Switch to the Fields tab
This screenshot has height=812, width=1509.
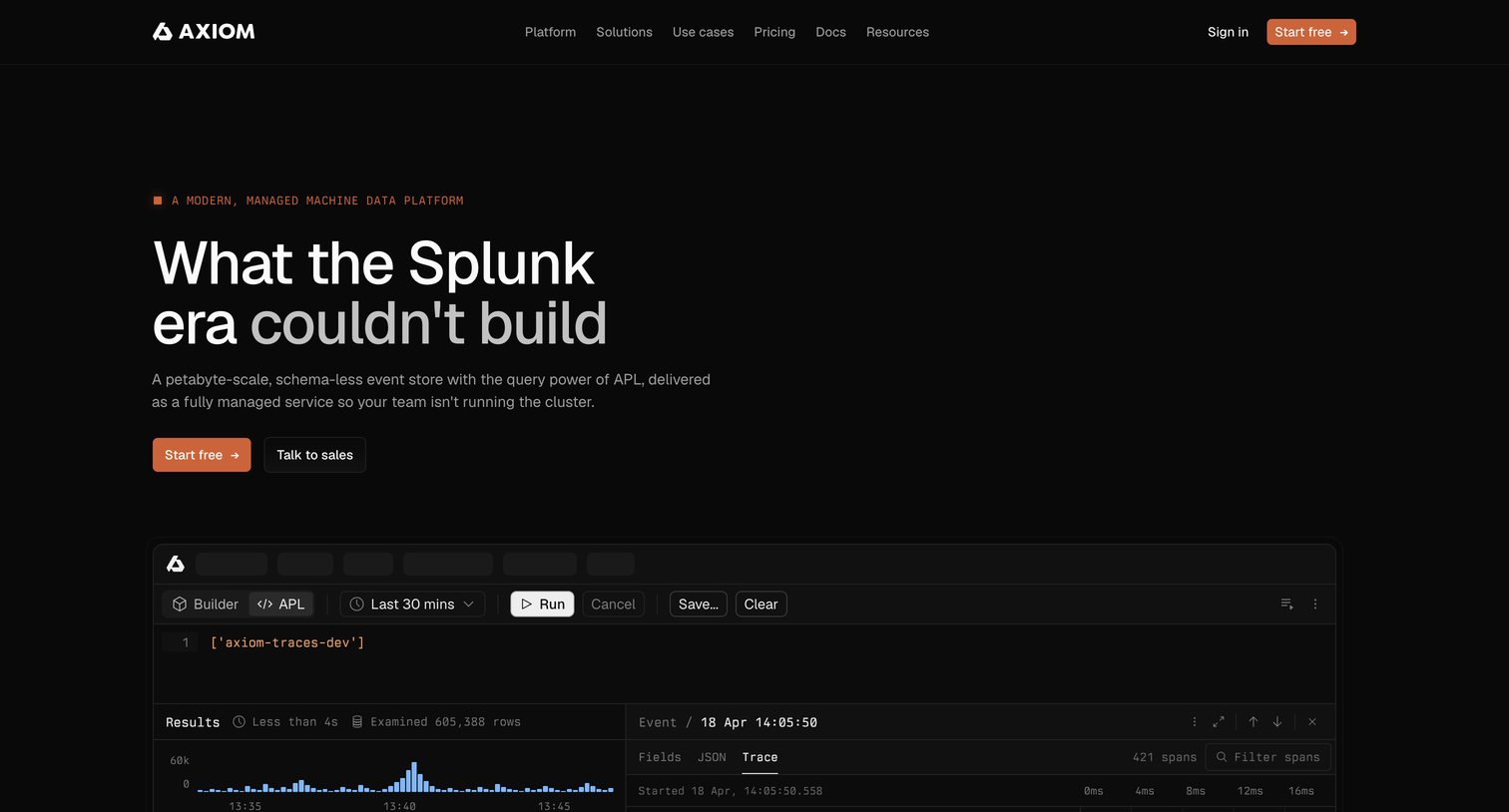tap(660, 757)
